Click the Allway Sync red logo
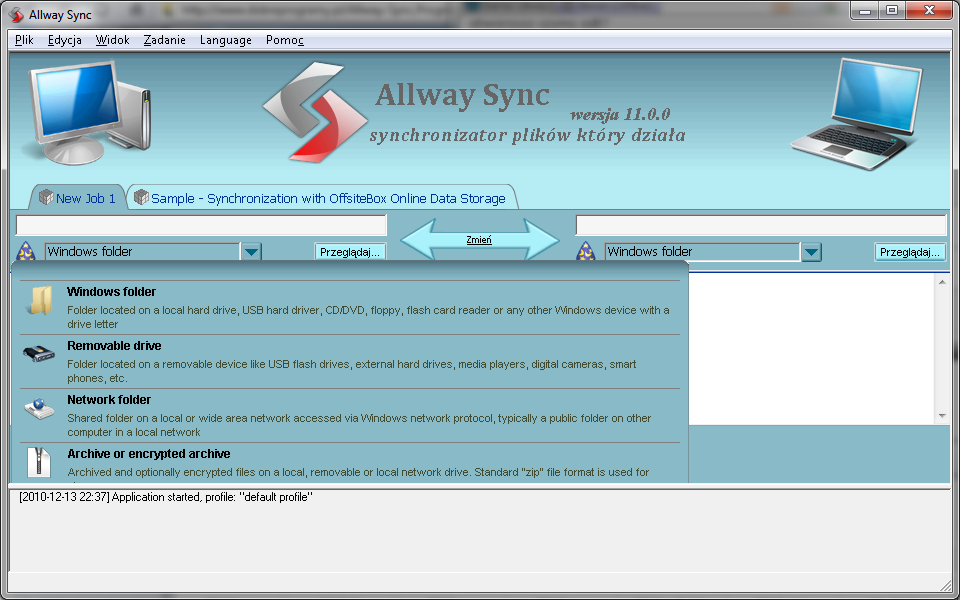This screenshot has width=960, height=600. [x=316, y=112]
